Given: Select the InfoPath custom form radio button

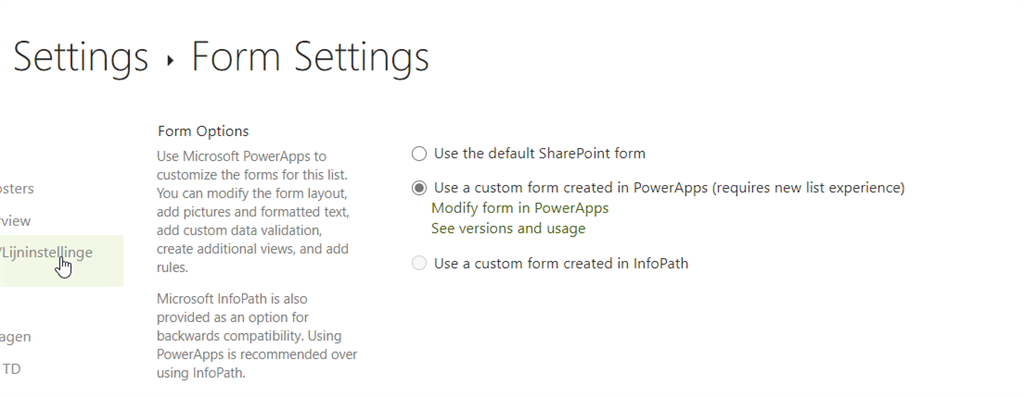Looking at the screenshot, I should (419, 263).
